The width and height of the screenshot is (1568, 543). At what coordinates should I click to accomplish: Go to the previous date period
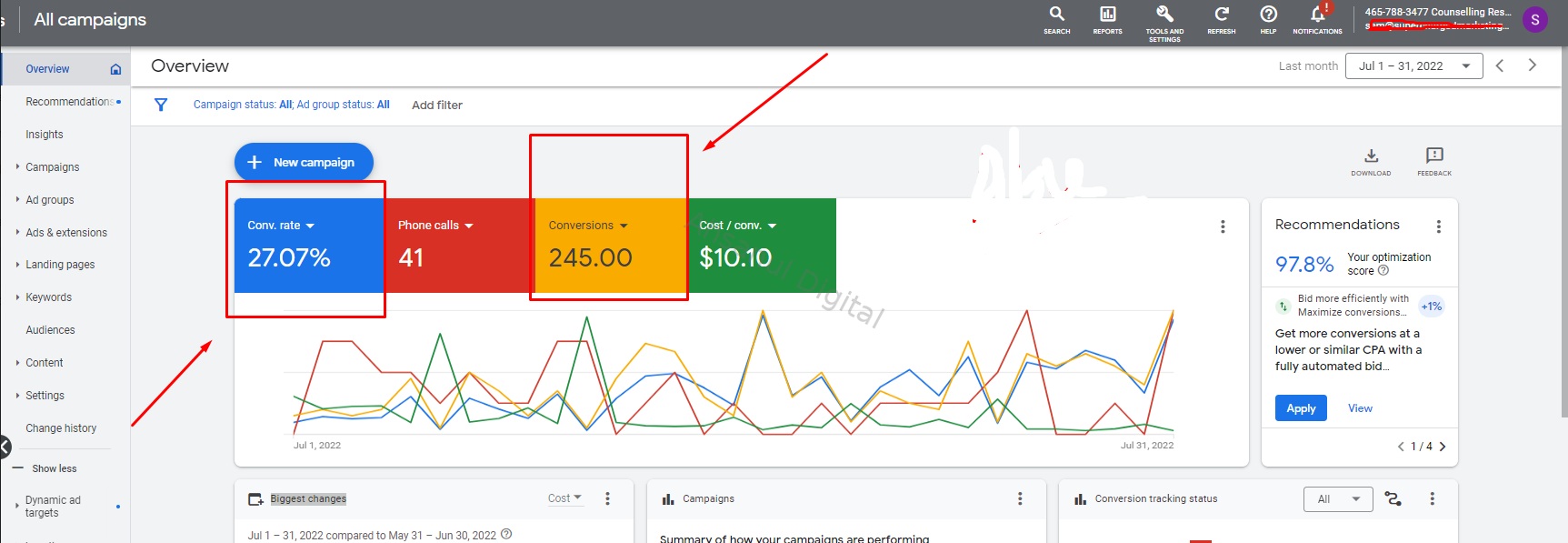[1500, 65]
